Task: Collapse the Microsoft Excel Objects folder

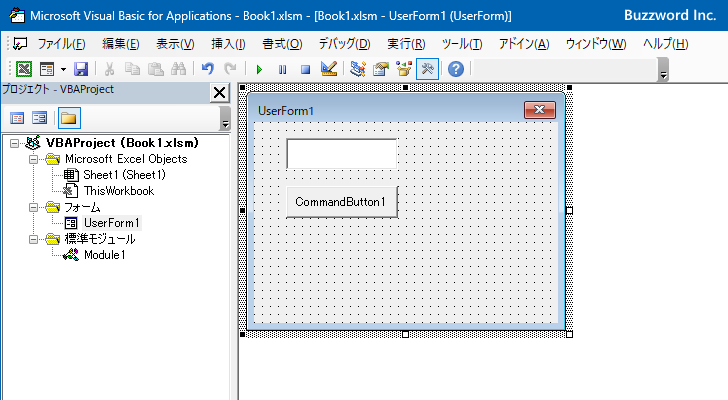Action: click(33, 159)
